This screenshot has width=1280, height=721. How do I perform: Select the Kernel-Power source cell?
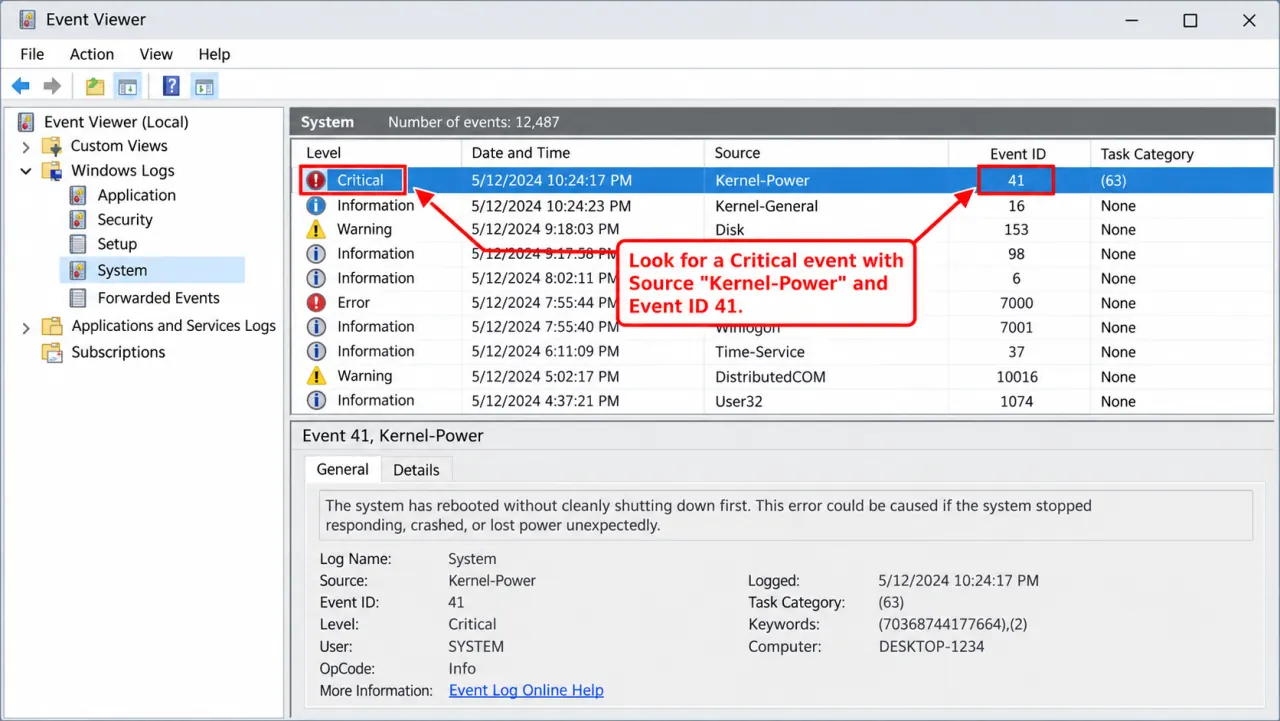click(x=762, y=181)
